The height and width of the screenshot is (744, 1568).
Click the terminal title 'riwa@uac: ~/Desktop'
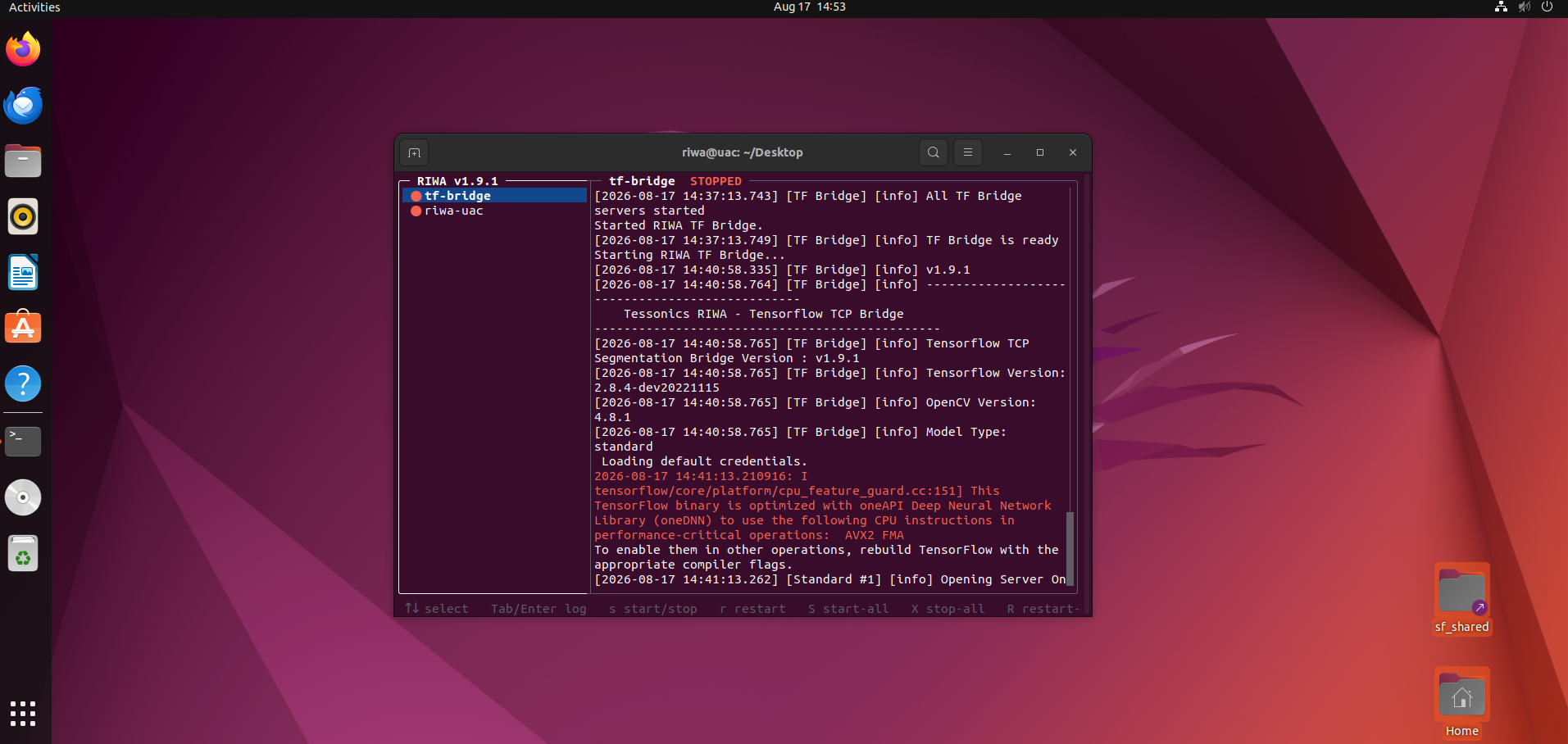pos(743,152)
